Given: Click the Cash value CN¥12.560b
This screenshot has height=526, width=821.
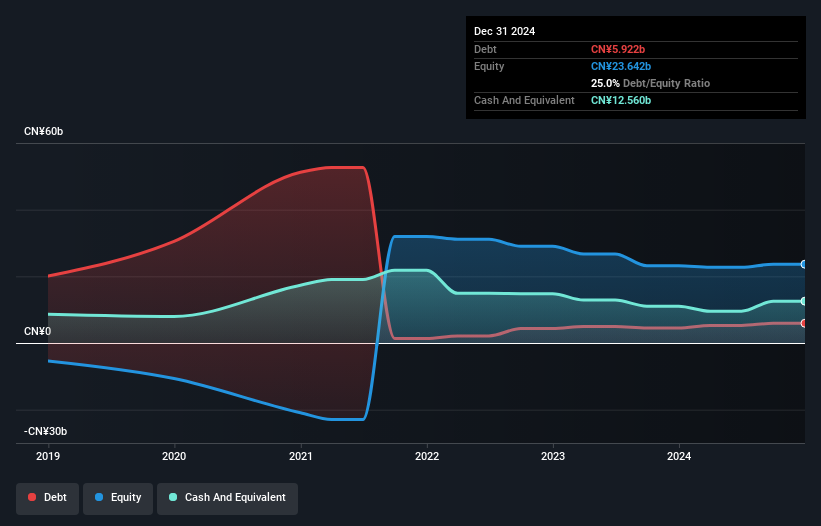Looking at the screenshot, I should (621, 100).
